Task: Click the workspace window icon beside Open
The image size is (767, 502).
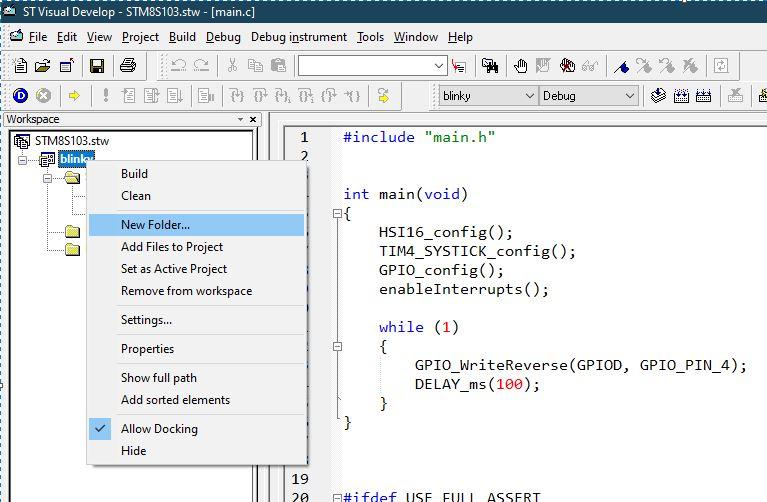Action: click(67, 66)
